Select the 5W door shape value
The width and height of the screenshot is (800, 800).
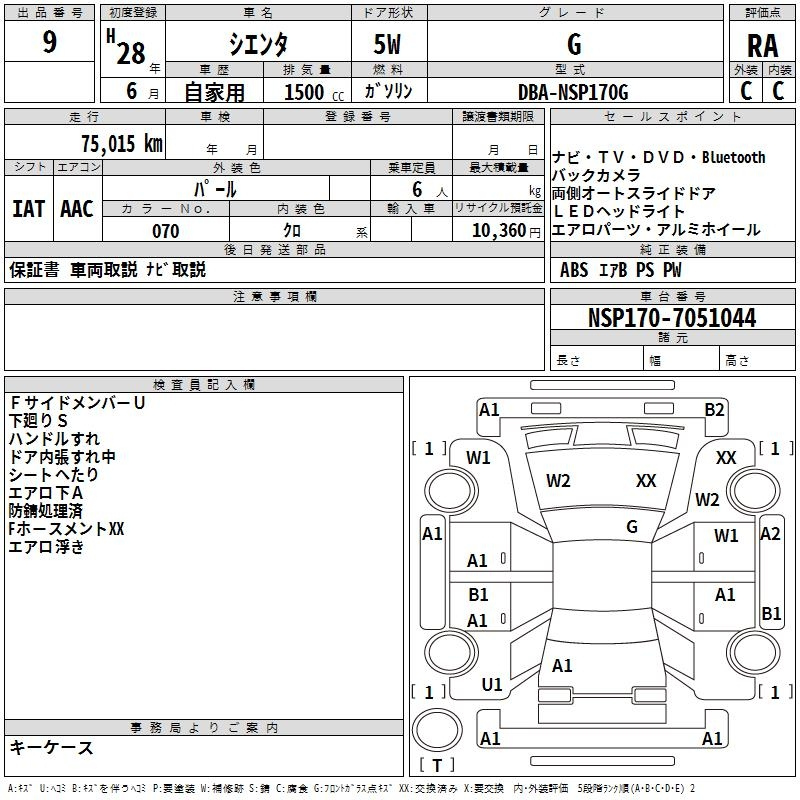click(x=389, y=45)
